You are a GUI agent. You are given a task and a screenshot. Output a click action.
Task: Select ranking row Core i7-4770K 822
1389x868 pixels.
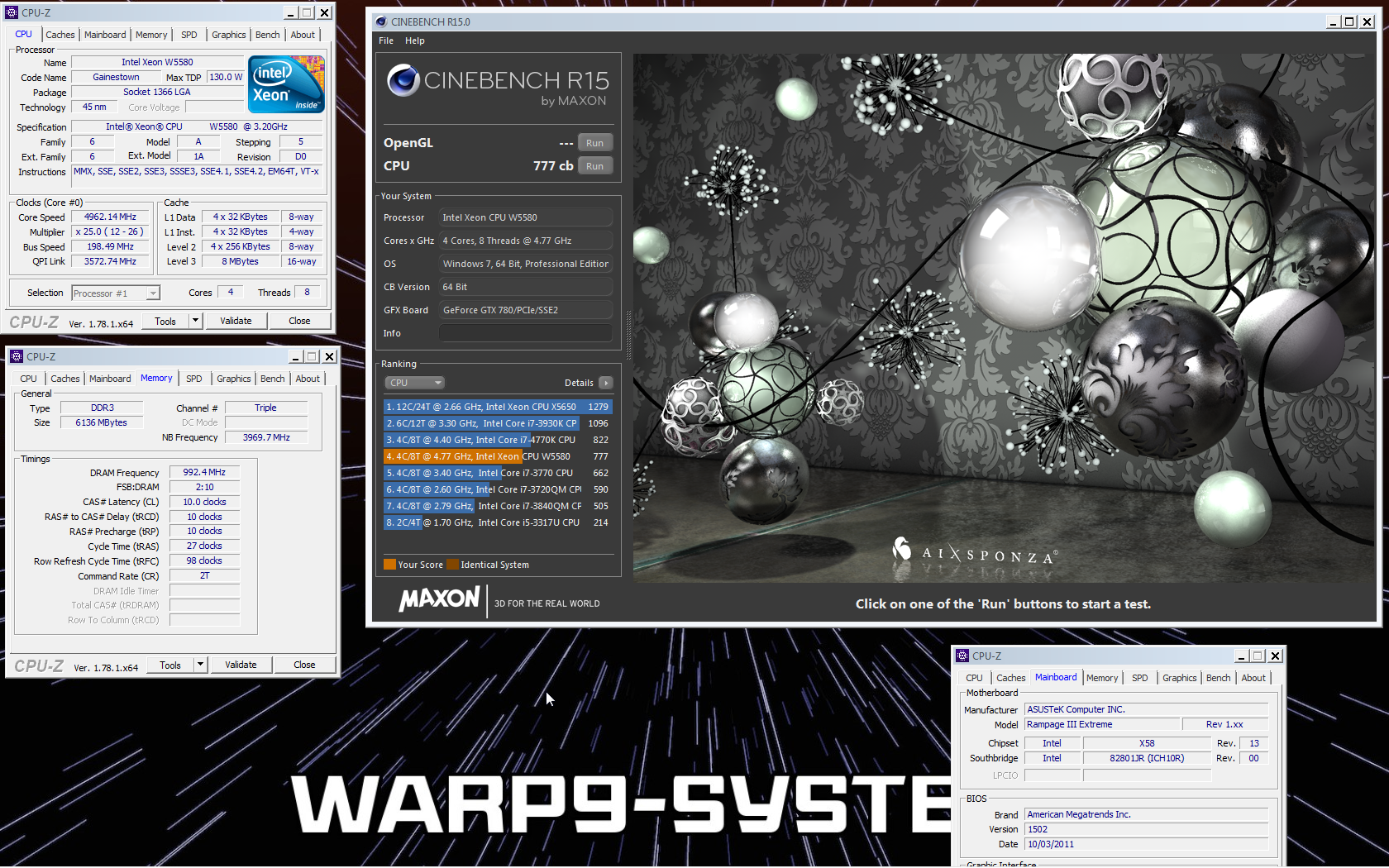498,440
